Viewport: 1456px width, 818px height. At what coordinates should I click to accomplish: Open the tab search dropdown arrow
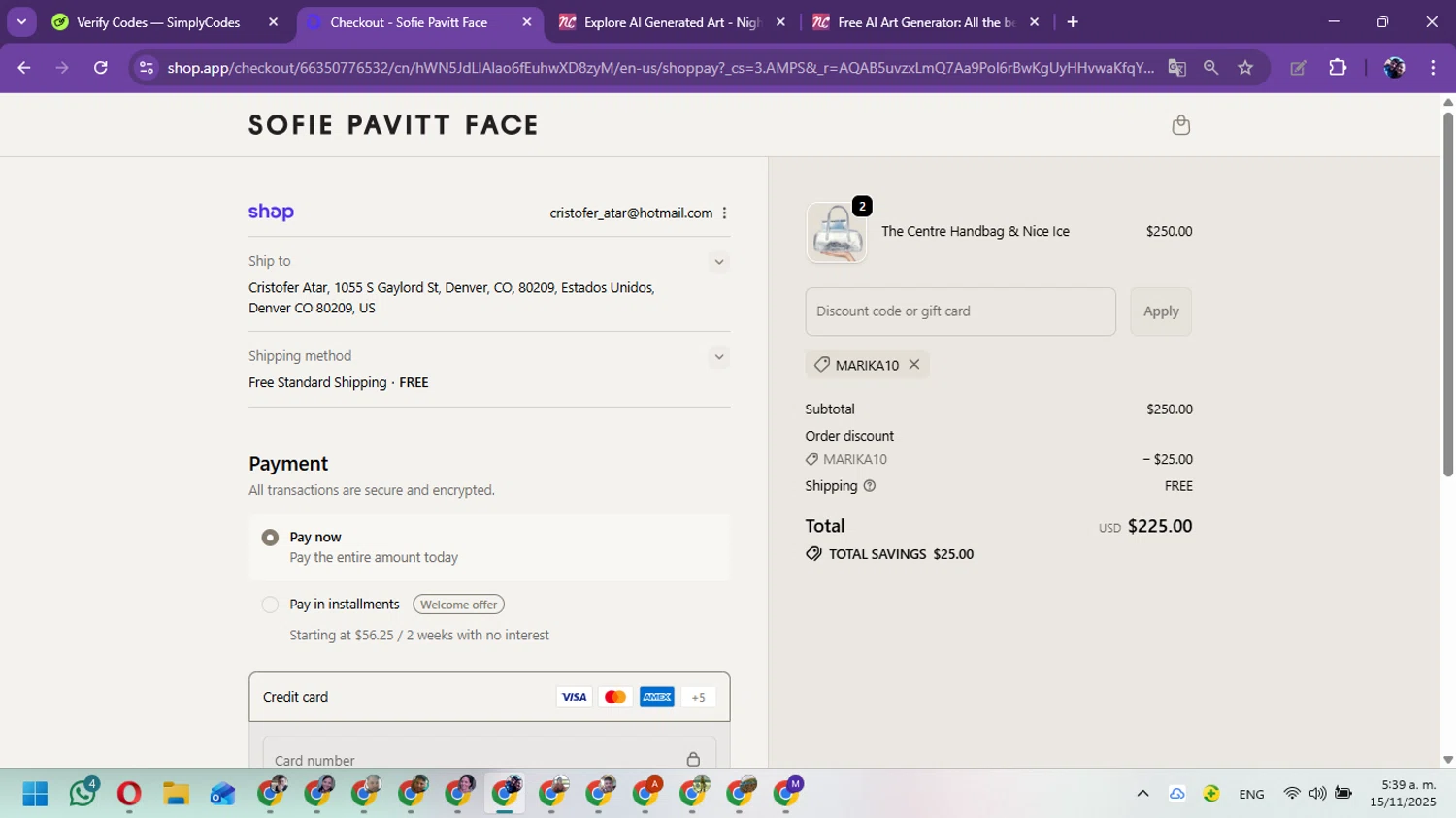21,21
